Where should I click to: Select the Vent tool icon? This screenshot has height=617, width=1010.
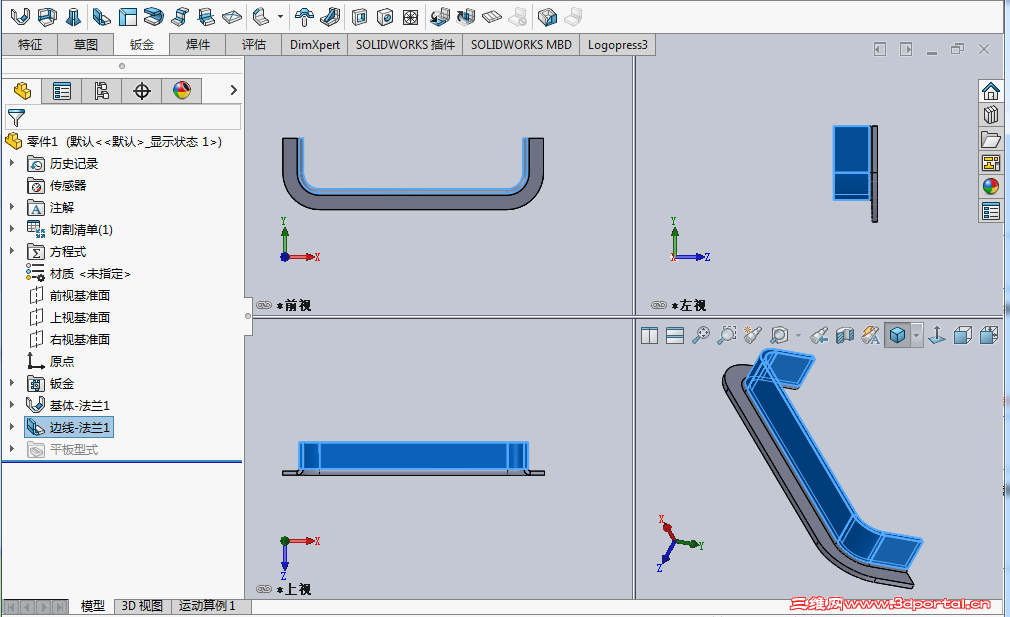(x=411, y=17)
